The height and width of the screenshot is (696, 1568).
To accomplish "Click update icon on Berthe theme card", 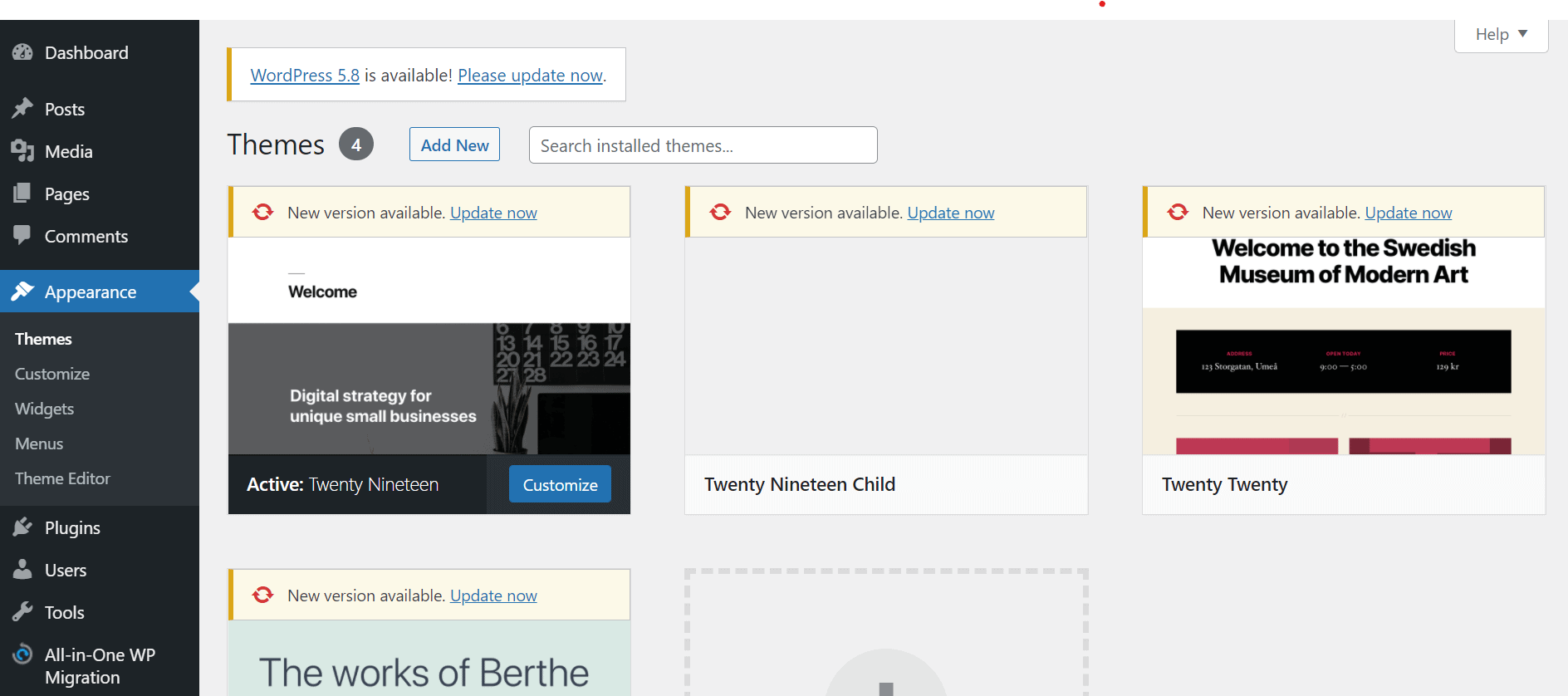I will click(262, 595).
